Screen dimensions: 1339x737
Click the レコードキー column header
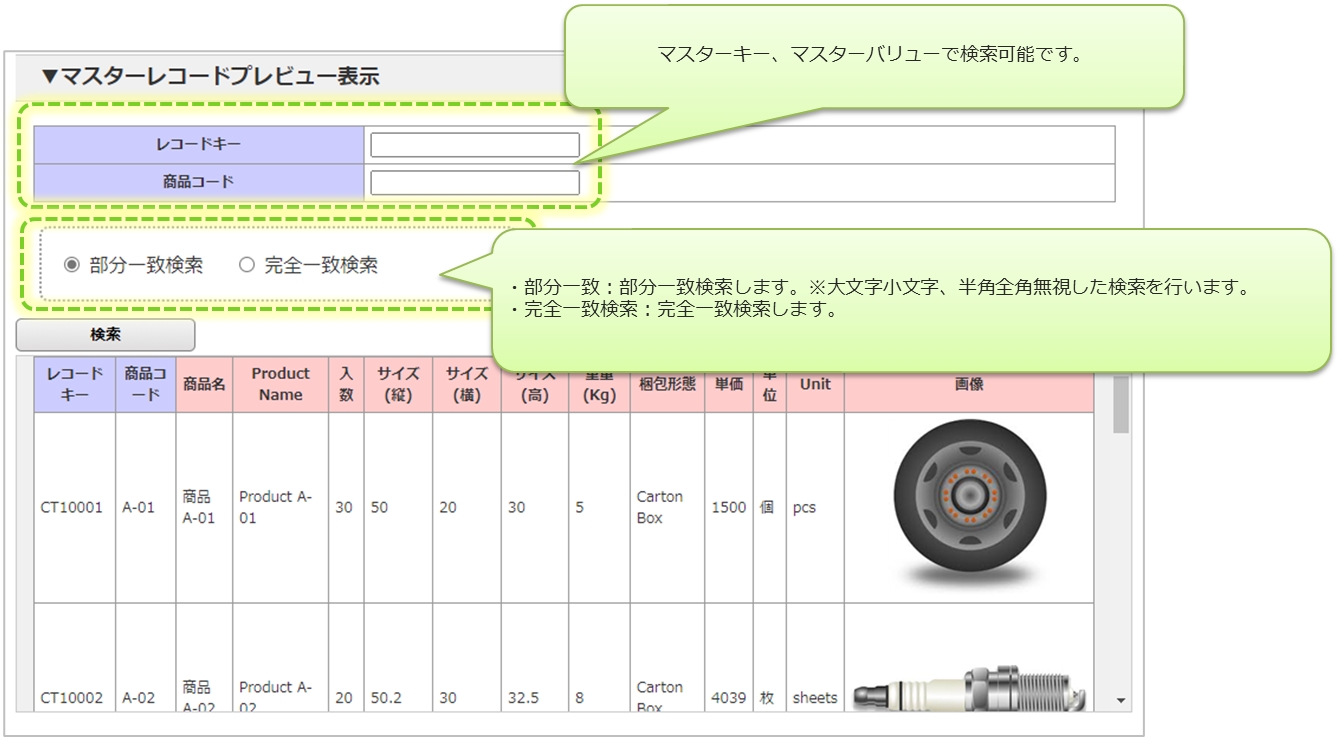coord(75,384)
